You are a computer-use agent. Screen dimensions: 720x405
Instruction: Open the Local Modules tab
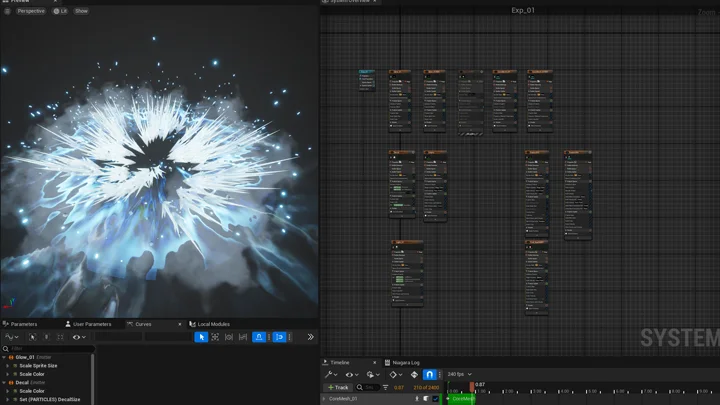(209, 324)
